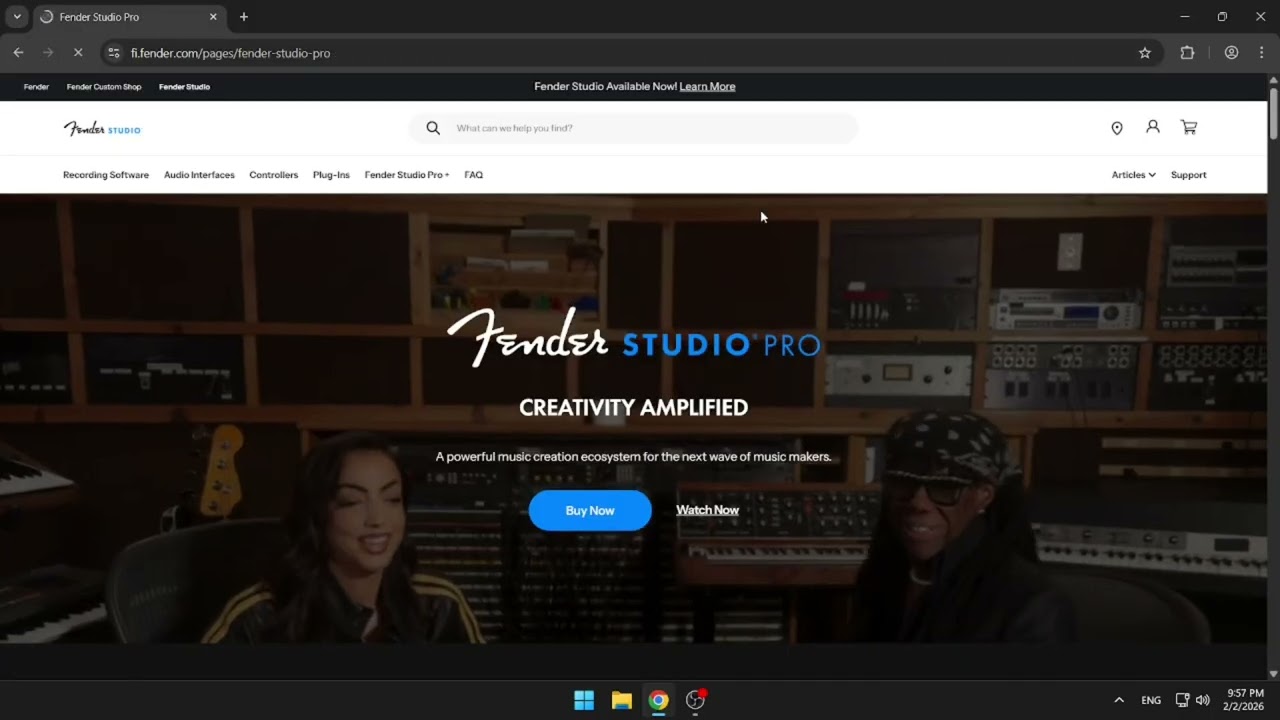Open a new browser tab

pos(243,17)
